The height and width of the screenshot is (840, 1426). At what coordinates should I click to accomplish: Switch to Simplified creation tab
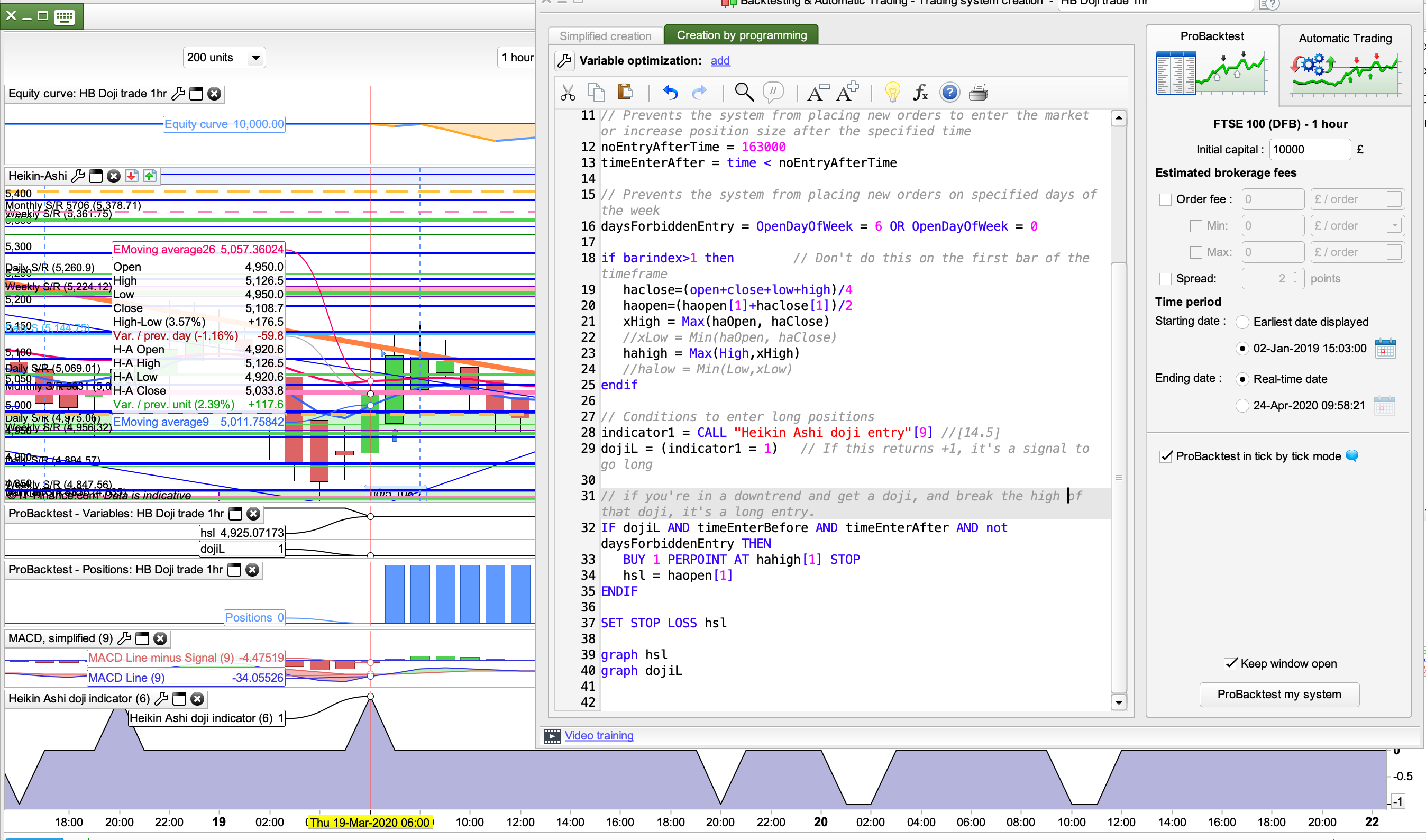click(x=605, y=36)
